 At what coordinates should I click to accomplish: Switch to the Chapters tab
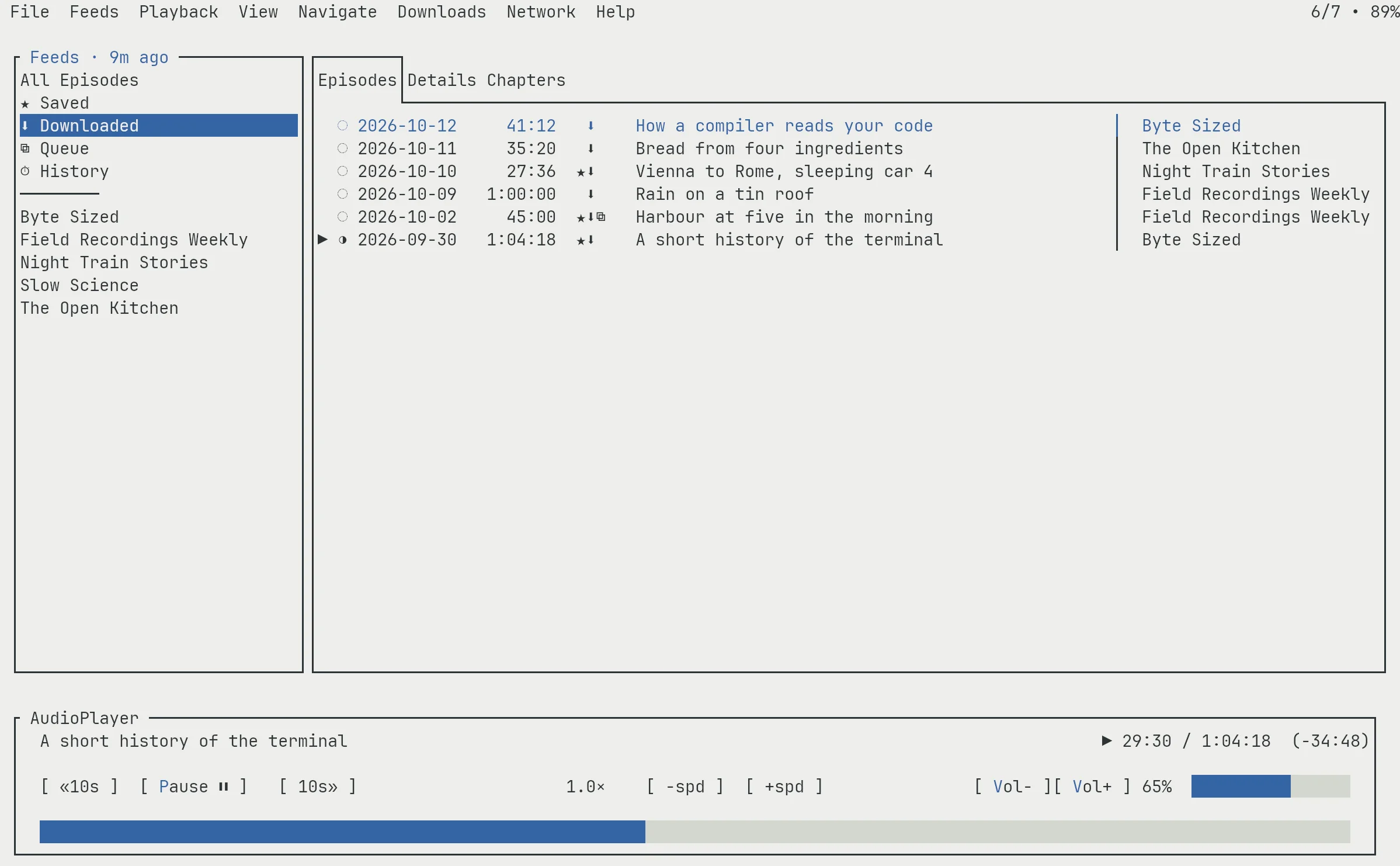tap(526, 80)
